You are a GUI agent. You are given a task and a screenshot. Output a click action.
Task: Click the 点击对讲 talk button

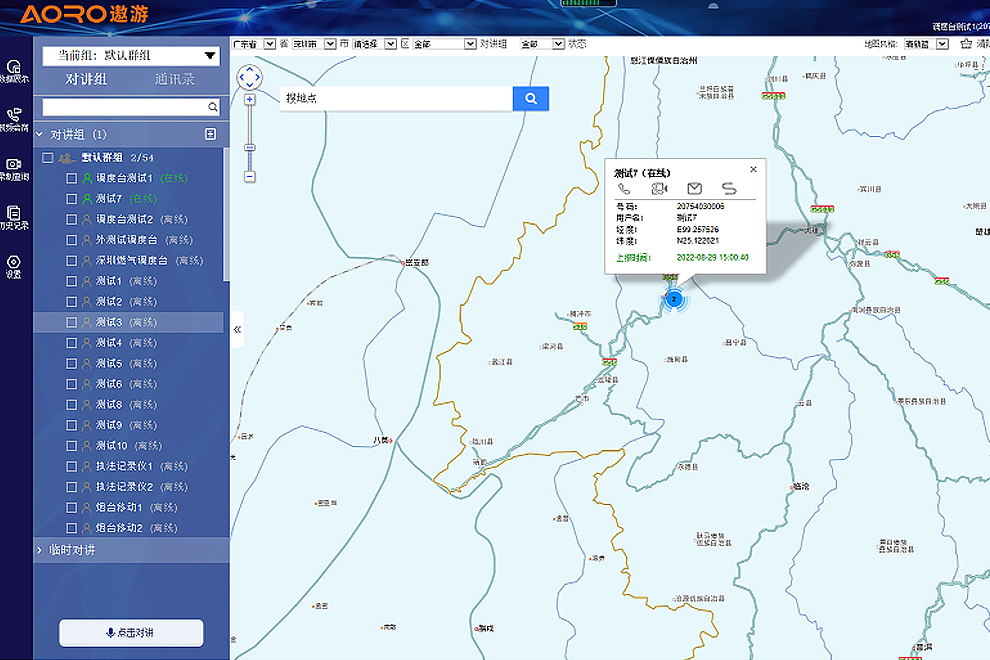coord(131,632)
